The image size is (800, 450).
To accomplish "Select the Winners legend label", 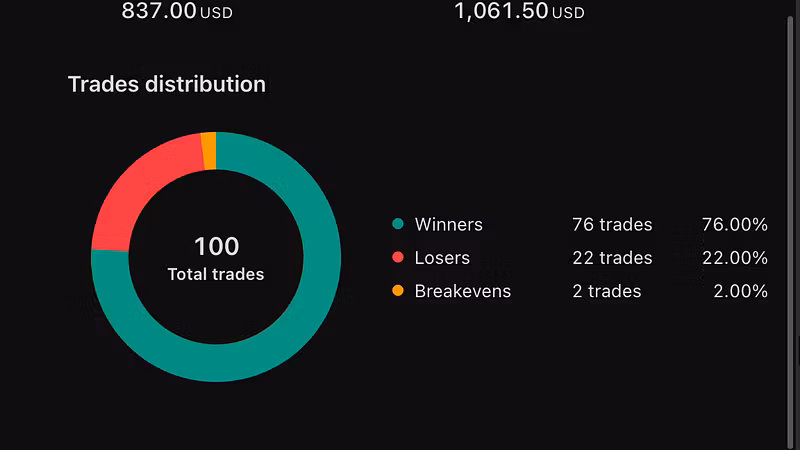I will tap(448, 224).
